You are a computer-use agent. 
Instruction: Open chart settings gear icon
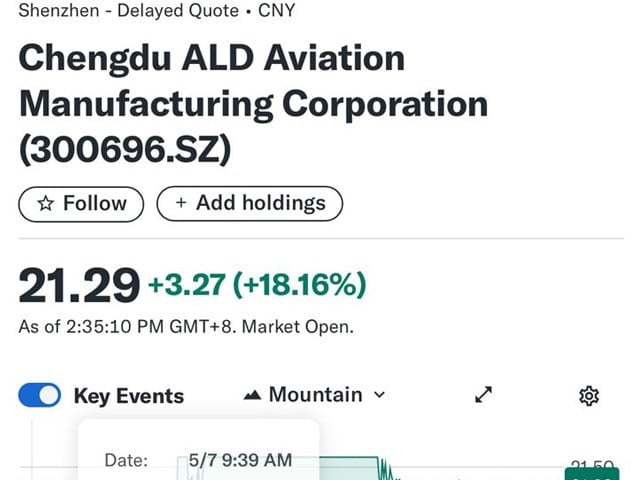click(589, 396)
